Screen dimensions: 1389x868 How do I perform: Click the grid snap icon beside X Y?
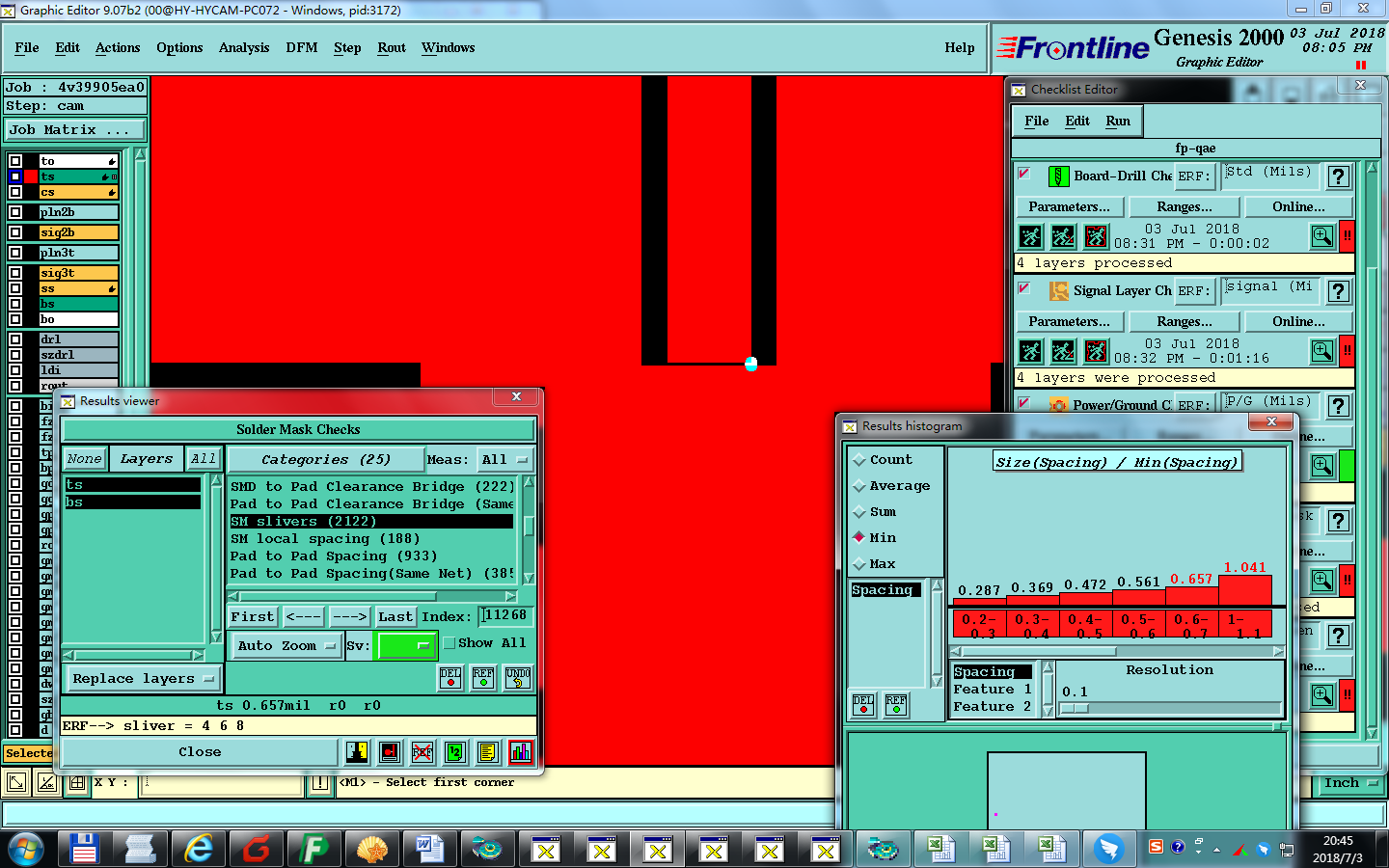click(x=77, y=783)
